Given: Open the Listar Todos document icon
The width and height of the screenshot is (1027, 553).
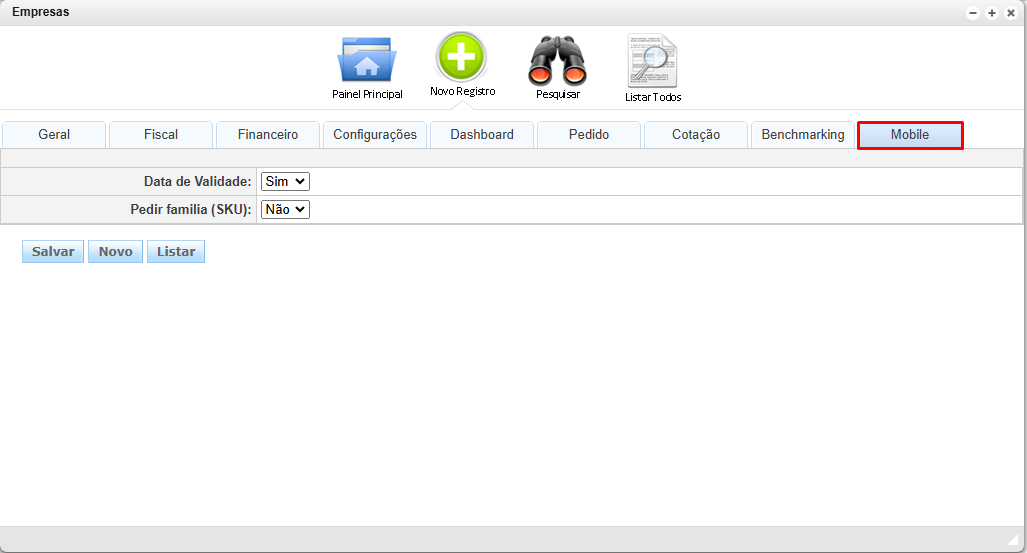Looking at the screenshot, I should pos(652,62).
